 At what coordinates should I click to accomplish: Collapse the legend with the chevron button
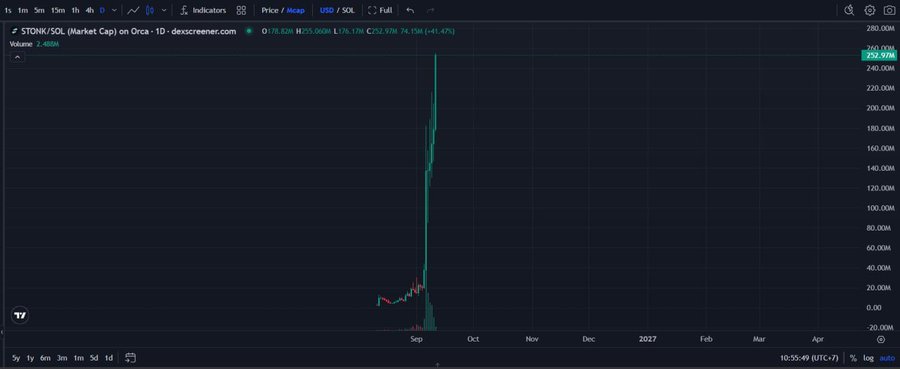point(18,57)
